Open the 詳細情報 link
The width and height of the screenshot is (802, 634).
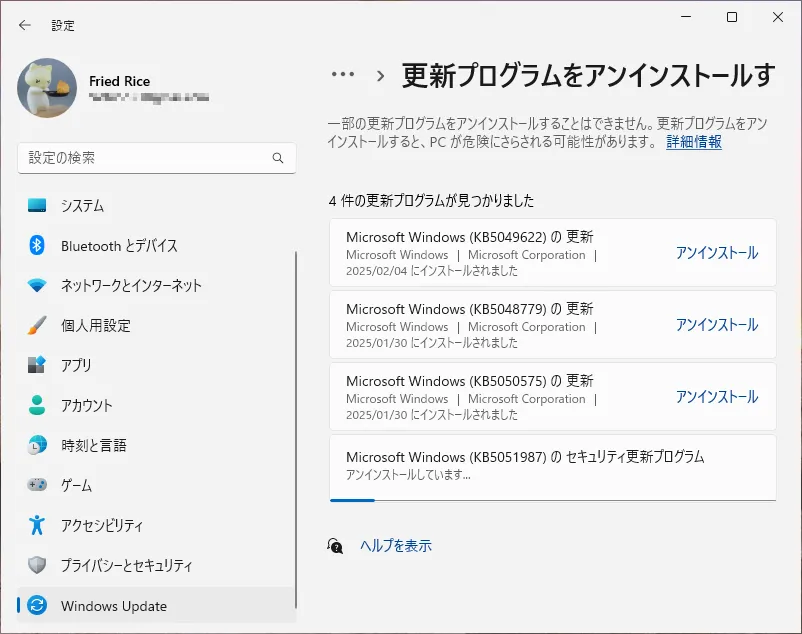click(x=694, y=142)
